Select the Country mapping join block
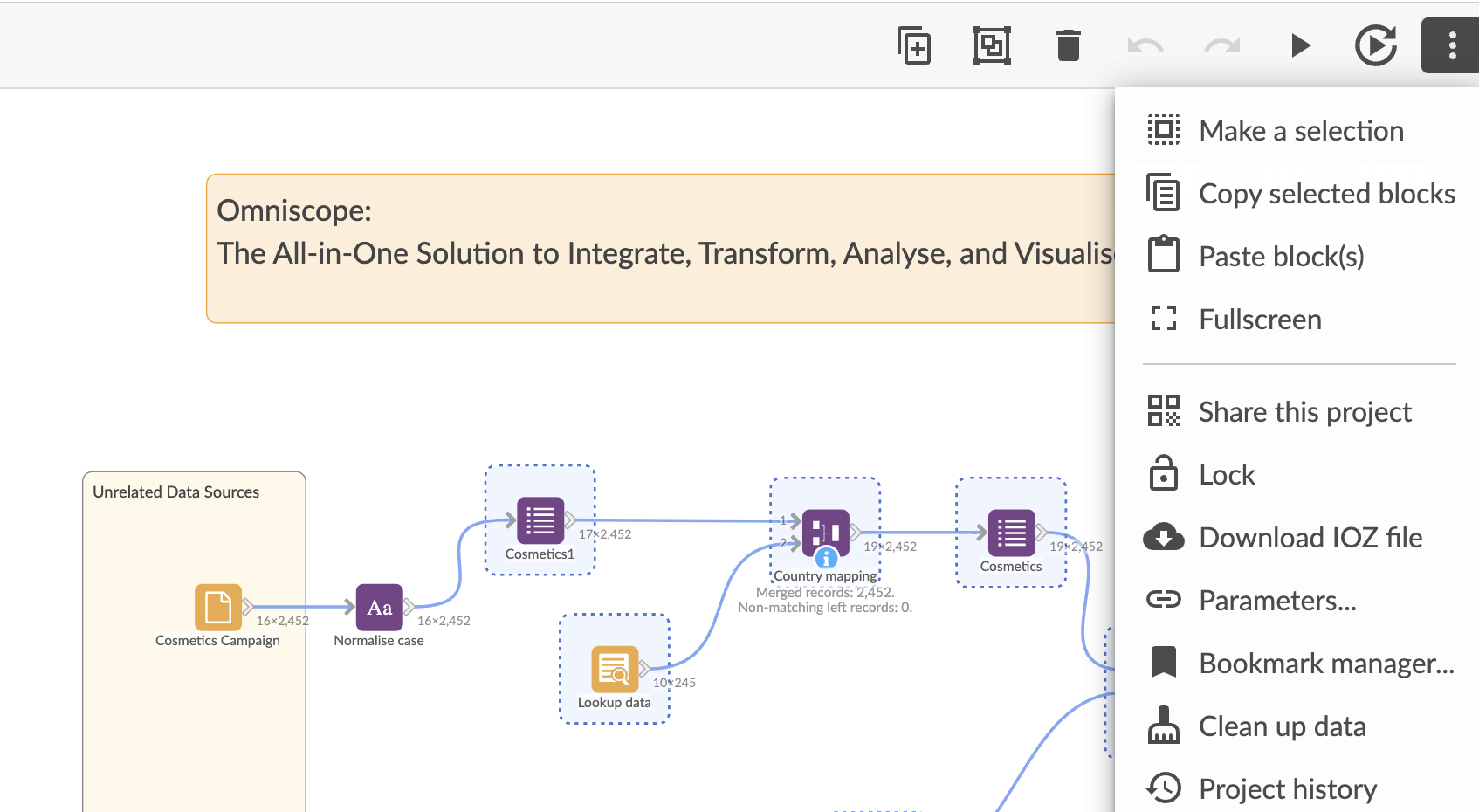The height and width of the screenshot is (812, 1479). 825,533
